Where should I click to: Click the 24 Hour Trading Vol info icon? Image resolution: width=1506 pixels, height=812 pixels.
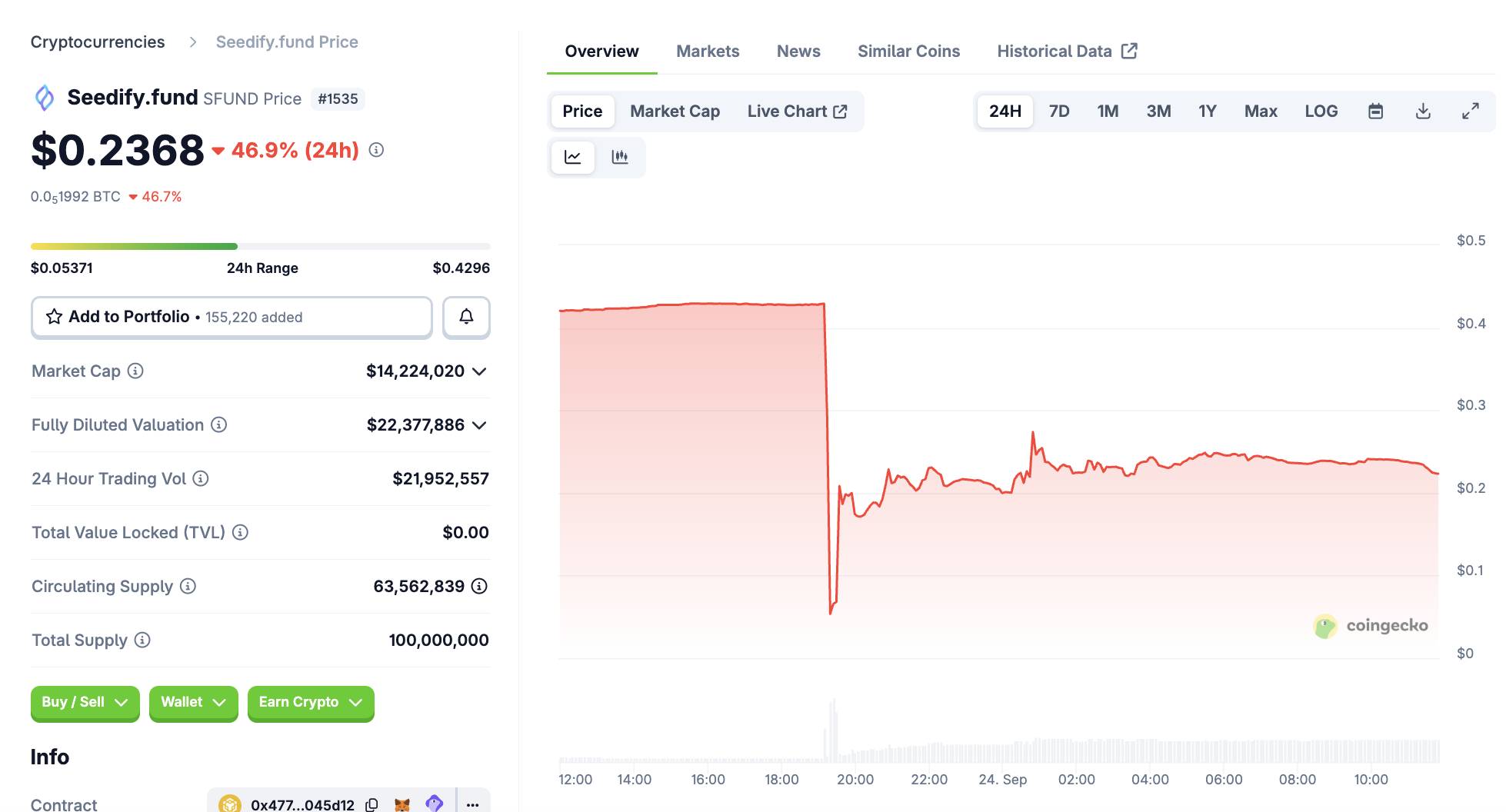pyautogui.click(x=201, y=479)
